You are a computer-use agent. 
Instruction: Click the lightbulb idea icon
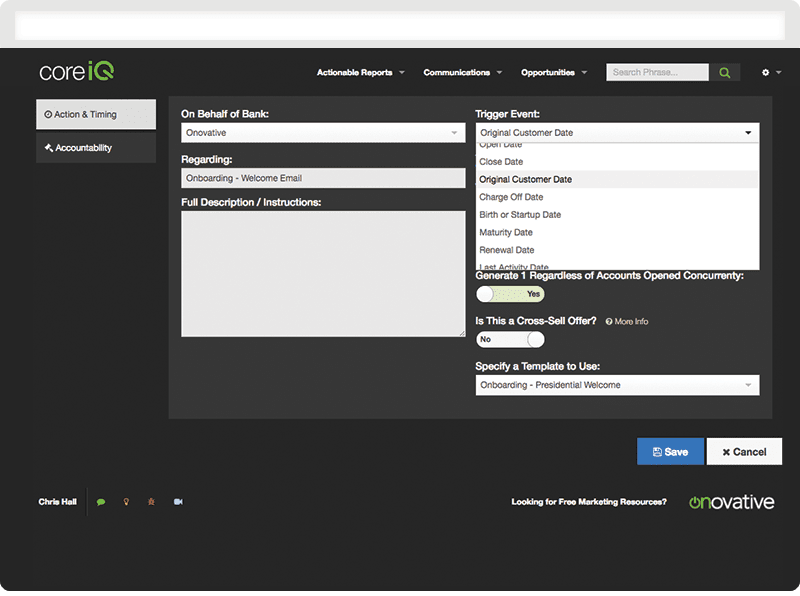tap(126, 502)
